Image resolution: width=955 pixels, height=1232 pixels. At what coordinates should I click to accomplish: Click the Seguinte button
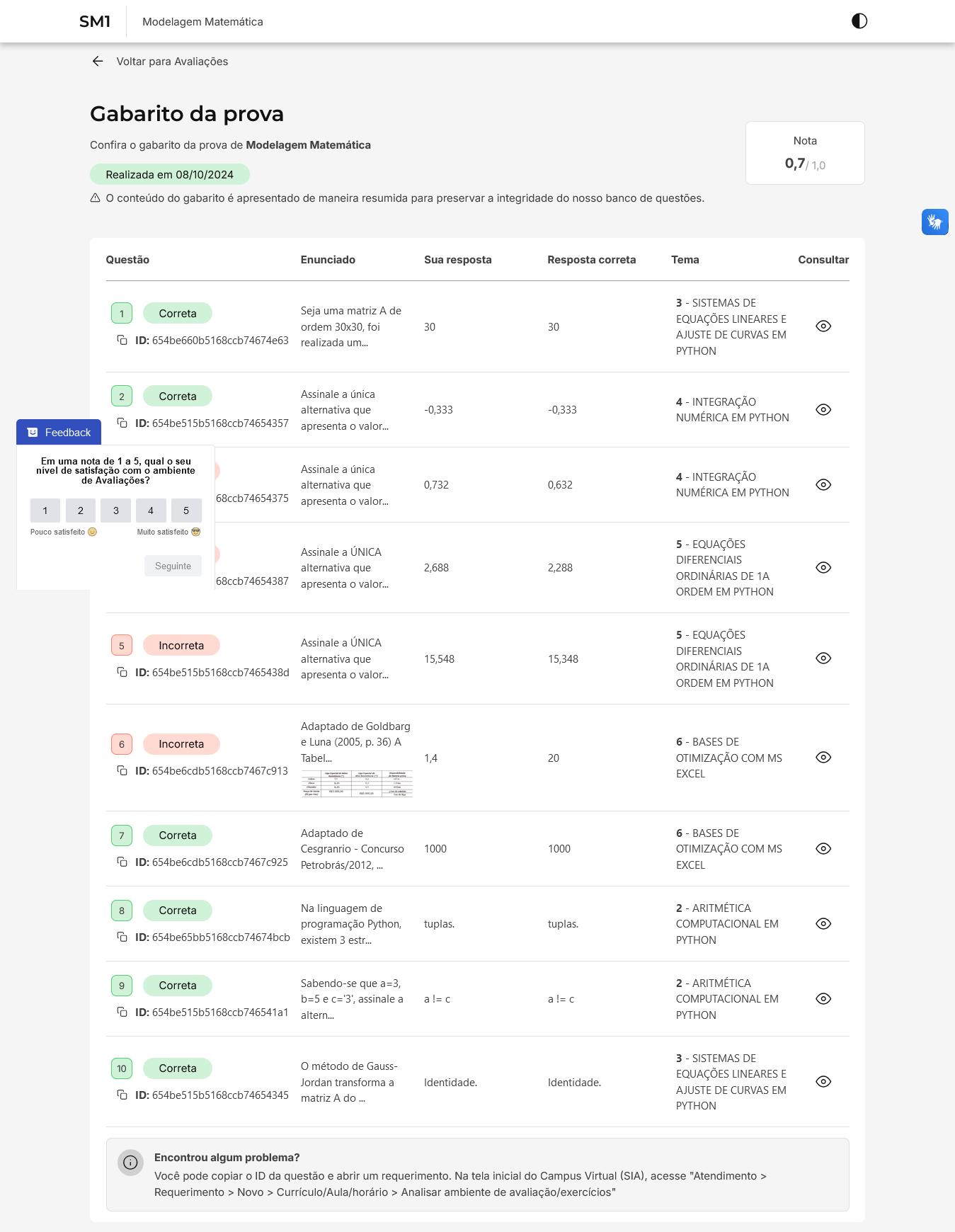click(x=173, y=566)
